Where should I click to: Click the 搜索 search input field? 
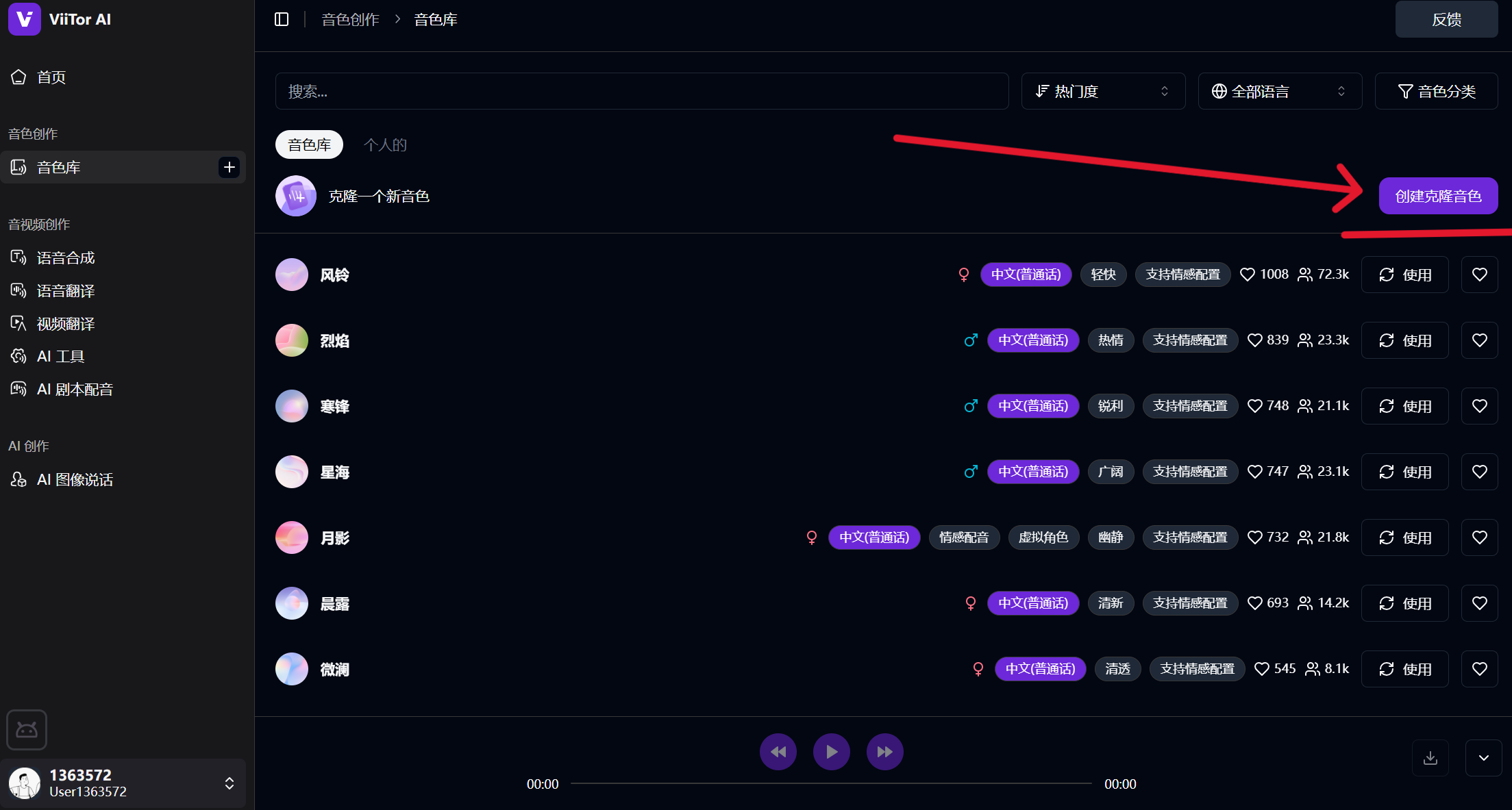coord(641,91)
